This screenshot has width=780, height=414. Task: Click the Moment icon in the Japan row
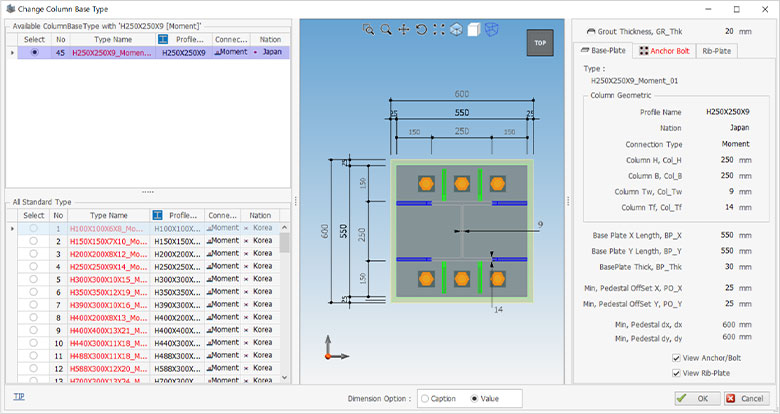(x=217, y=52)
